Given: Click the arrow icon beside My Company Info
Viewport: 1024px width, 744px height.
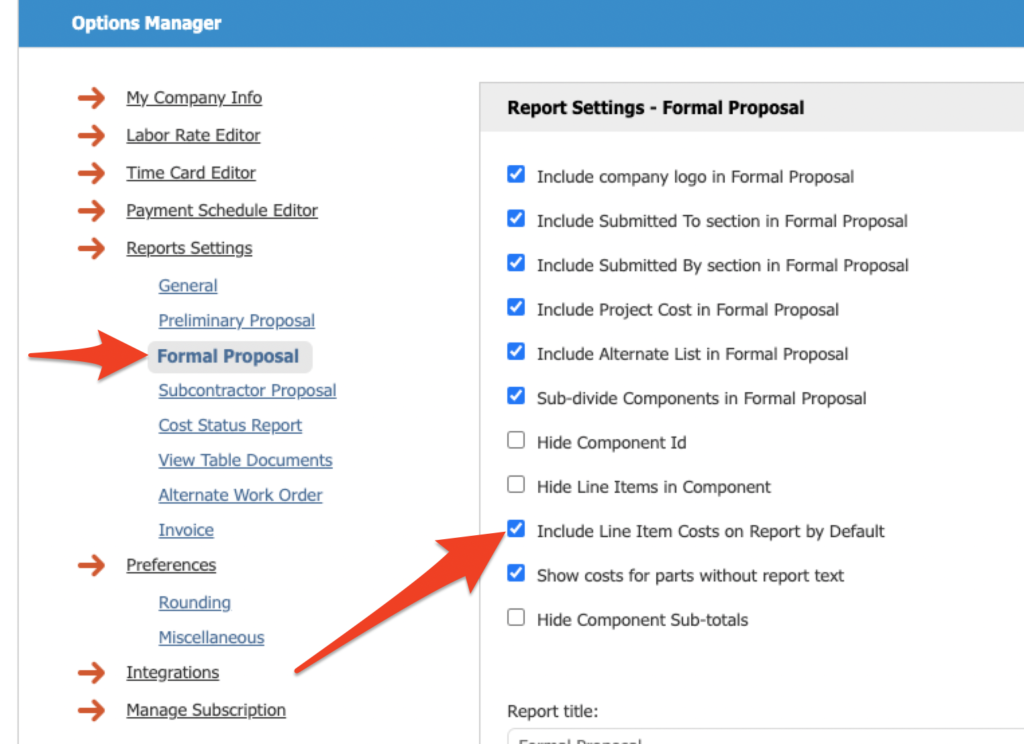Looking at the screenshot, I should pyautogui.click(x=91, y=98).
